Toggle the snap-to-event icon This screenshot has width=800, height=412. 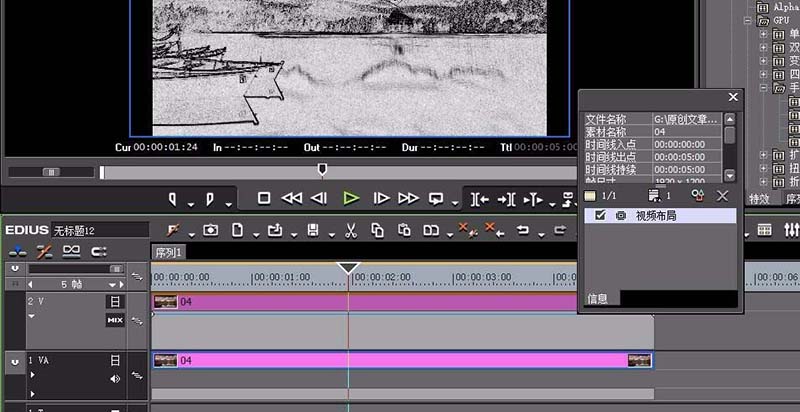(x=98, y=251)
